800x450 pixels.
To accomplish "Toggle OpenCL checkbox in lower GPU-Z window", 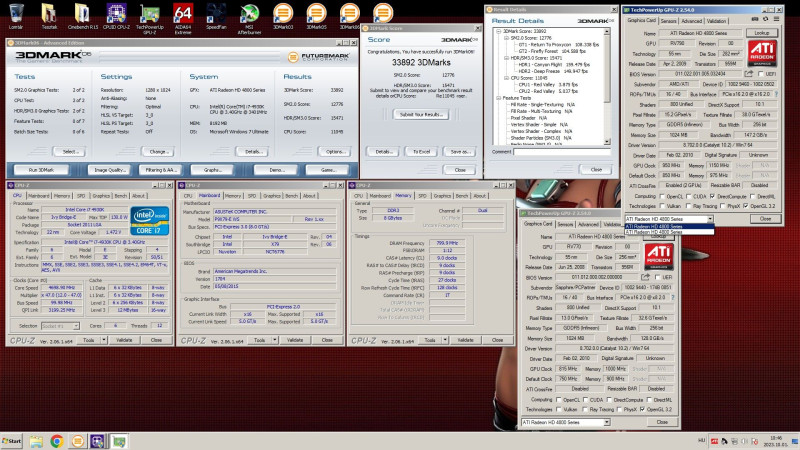I will tap(558, 400).
